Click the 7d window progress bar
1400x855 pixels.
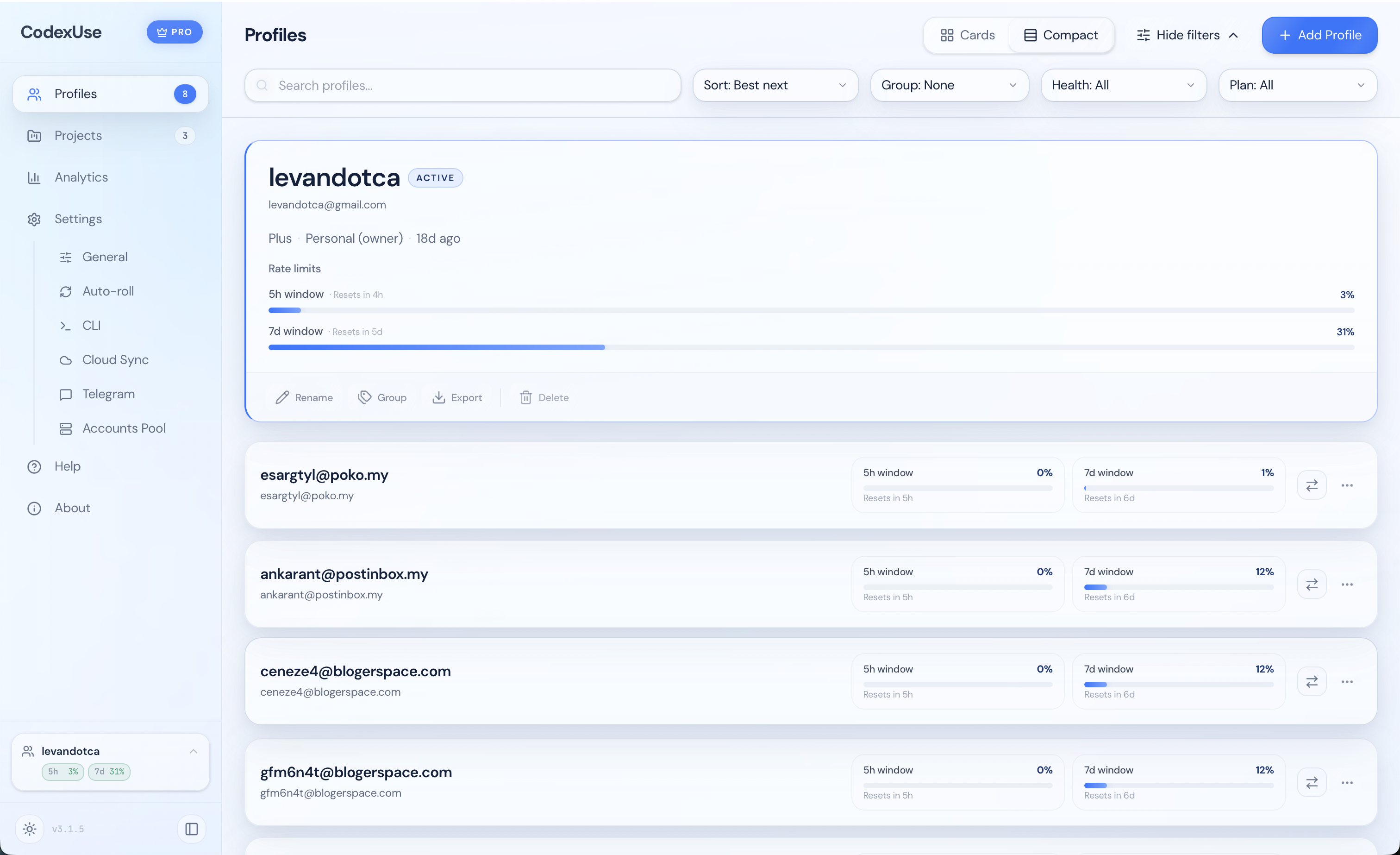pyautogui.click(x=811, y=347)
